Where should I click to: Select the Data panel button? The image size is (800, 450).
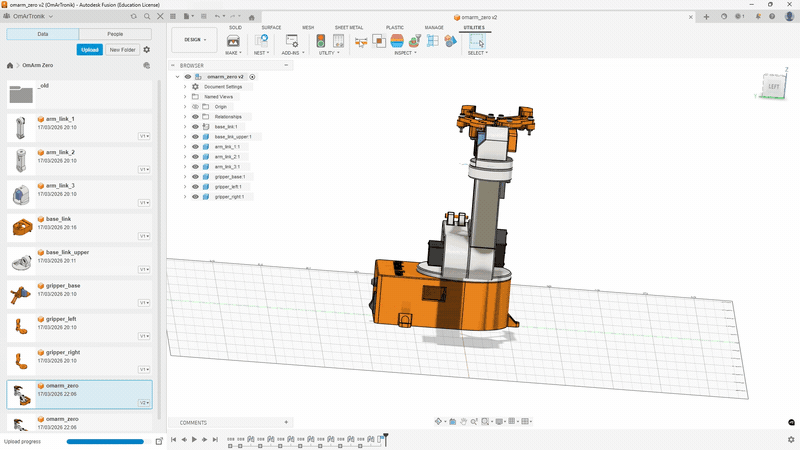tap(43, 34)
